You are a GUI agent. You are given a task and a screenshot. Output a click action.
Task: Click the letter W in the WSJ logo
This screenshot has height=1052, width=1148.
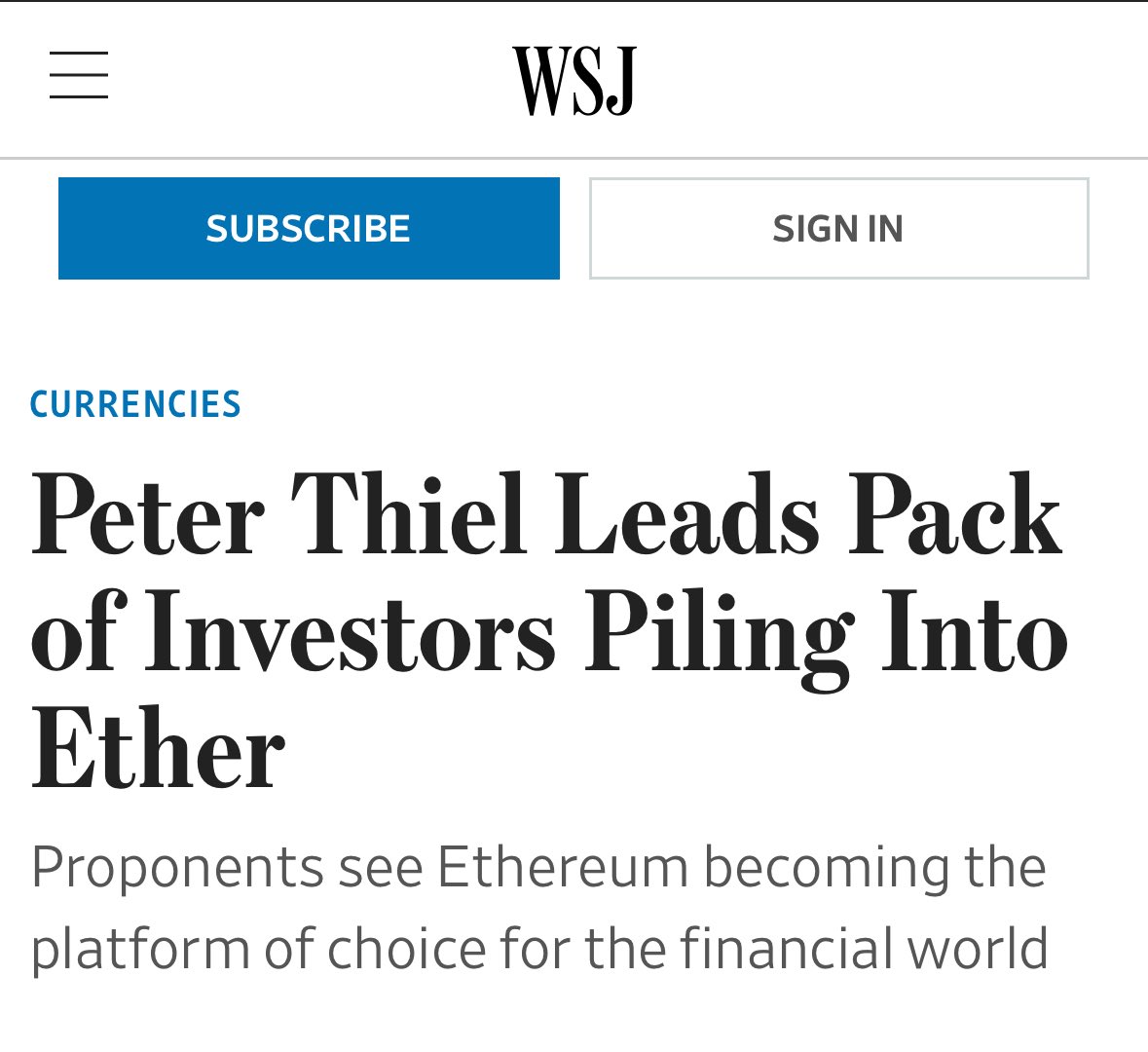click(542, 81)
